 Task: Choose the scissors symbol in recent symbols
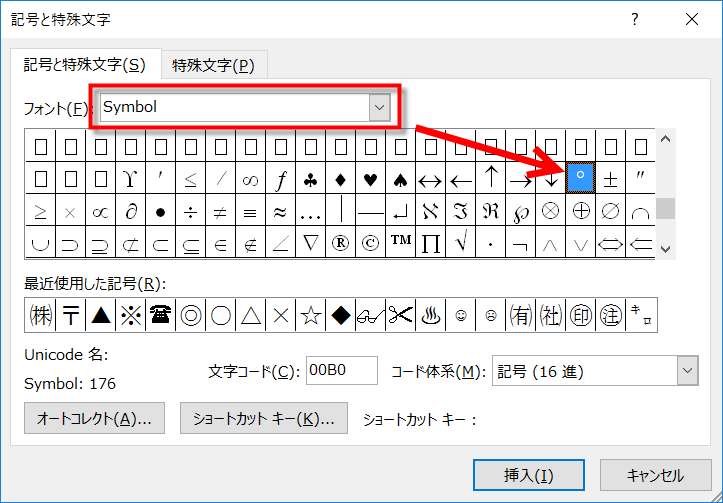pyautogui.click(x=401, y=315)
